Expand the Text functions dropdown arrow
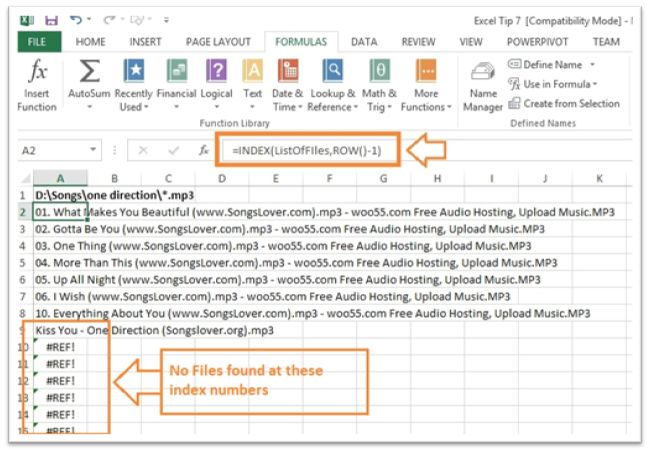 pos(252,107)
